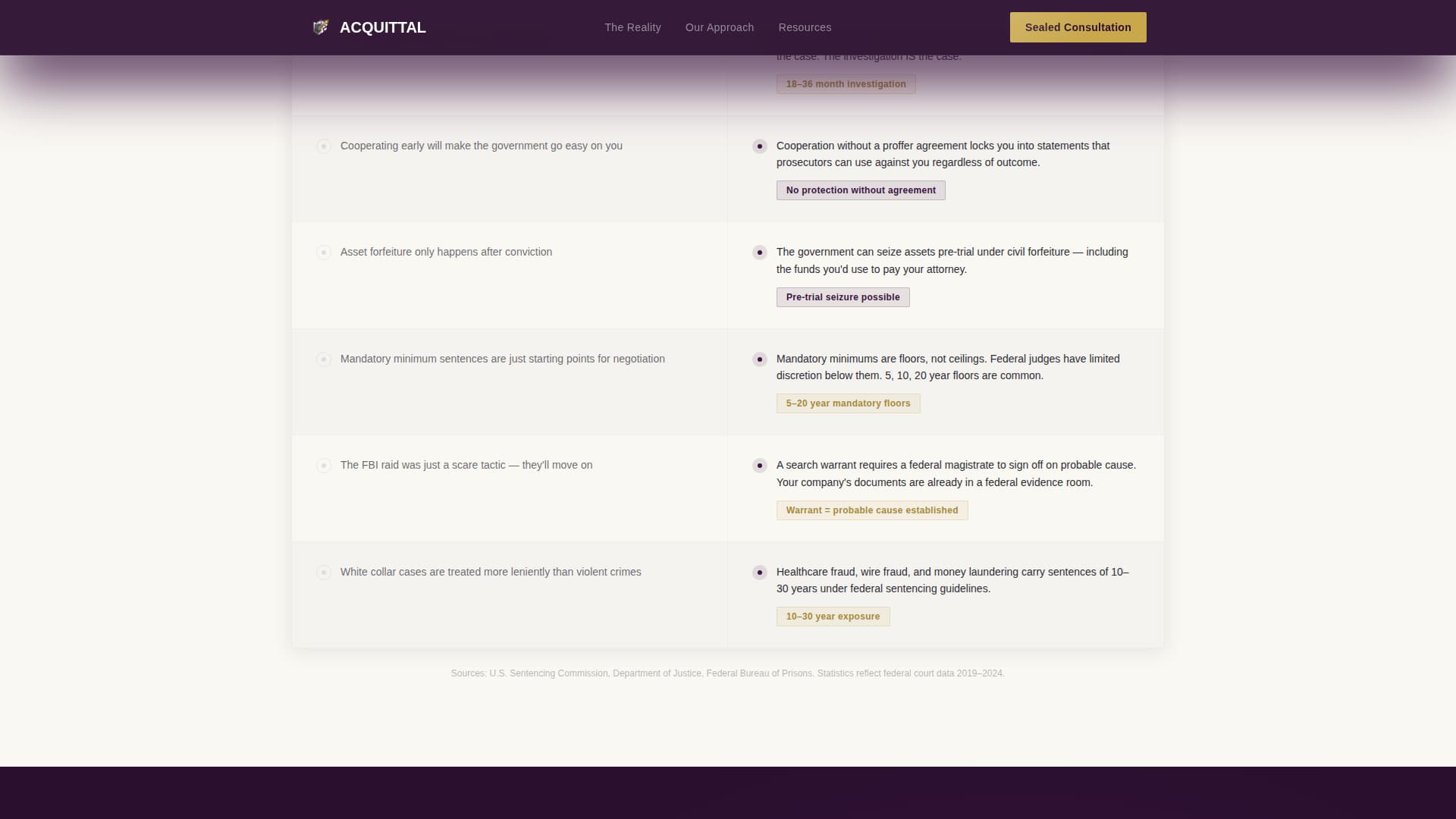Open the Resources nav link
Viewport: 1456px width, 819px height.
click(x=805, y=27)
